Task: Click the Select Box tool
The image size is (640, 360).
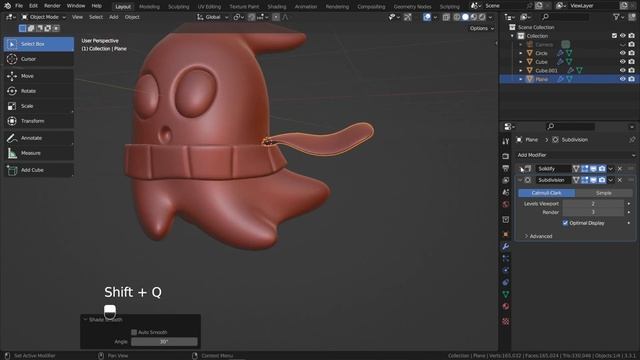Action: [x=39, y=44]
